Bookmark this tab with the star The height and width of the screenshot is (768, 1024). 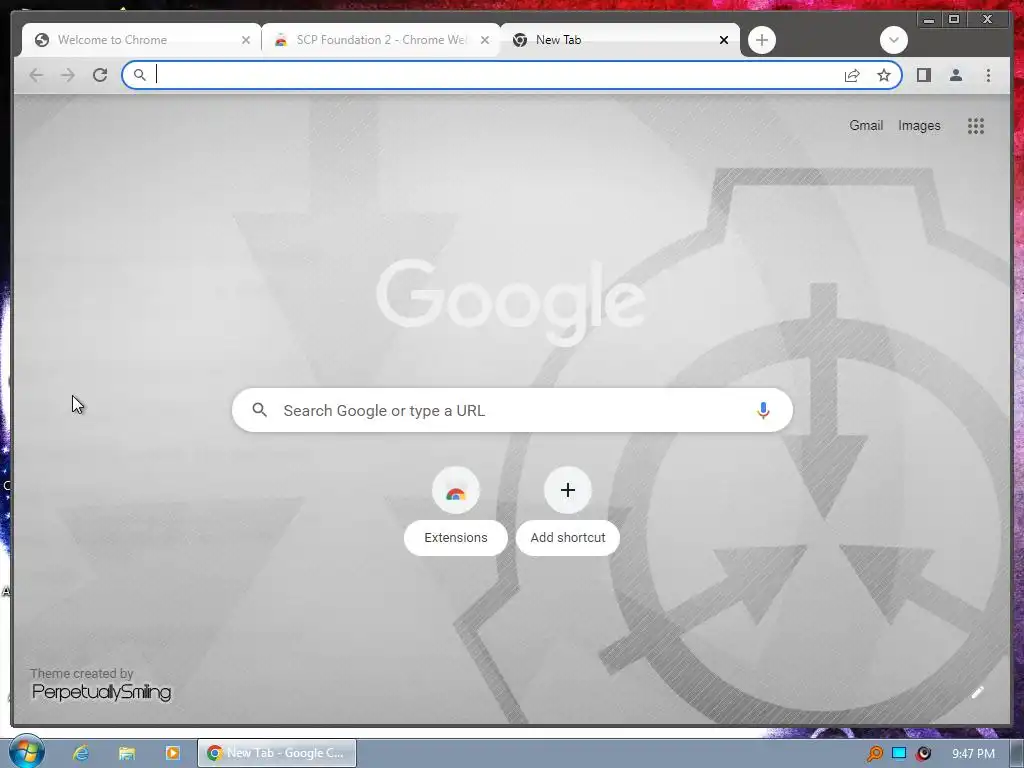coord(884,75)
